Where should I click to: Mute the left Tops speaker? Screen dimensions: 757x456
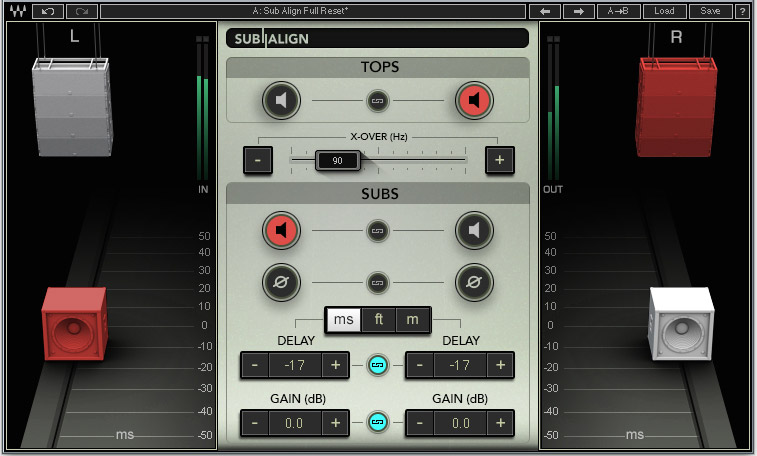[x=282, y=101]
